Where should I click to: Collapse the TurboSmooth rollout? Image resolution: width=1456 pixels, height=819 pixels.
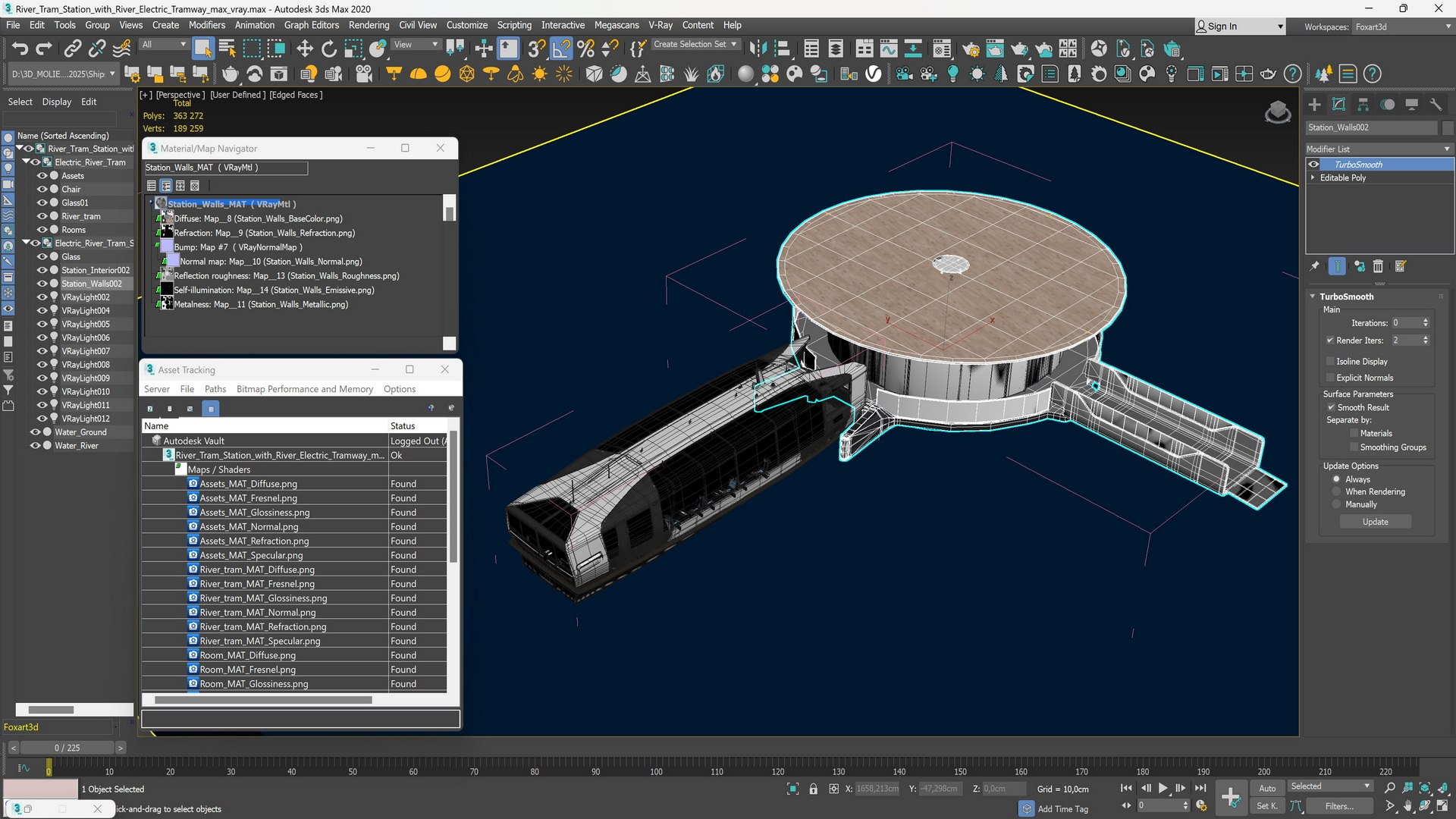(x=1313, y=297)
